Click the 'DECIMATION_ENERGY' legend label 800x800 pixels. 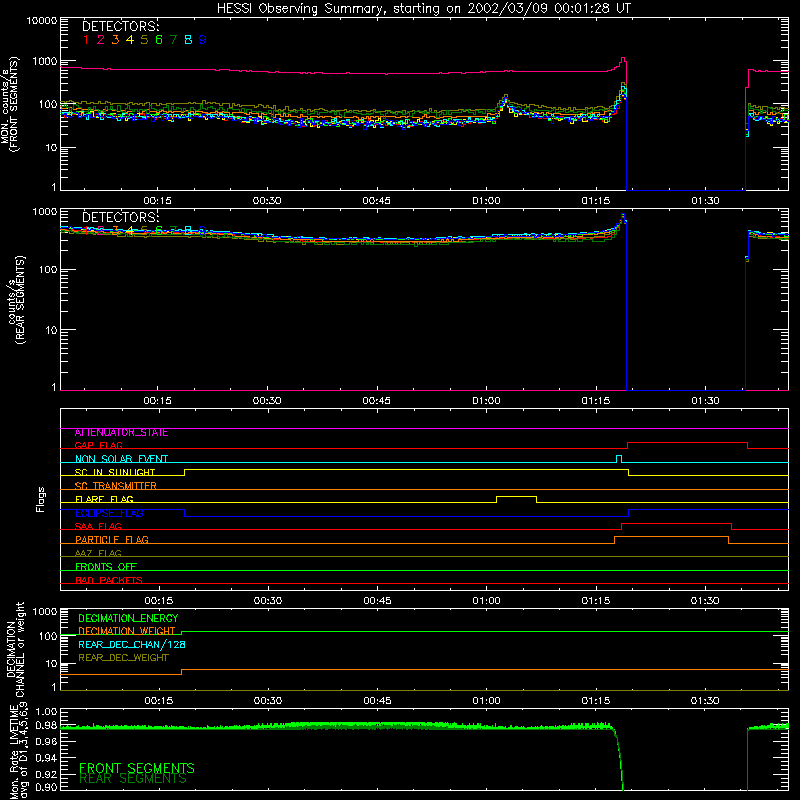(128, 618)
